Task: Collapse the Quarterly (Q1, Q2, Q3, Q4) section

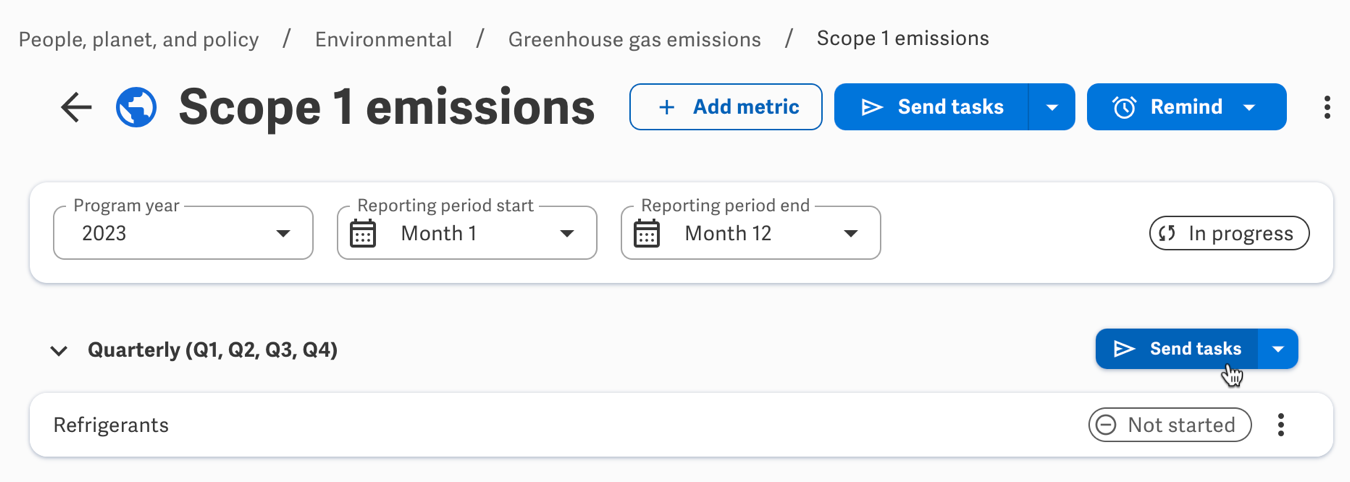Action: coord(59,351)
